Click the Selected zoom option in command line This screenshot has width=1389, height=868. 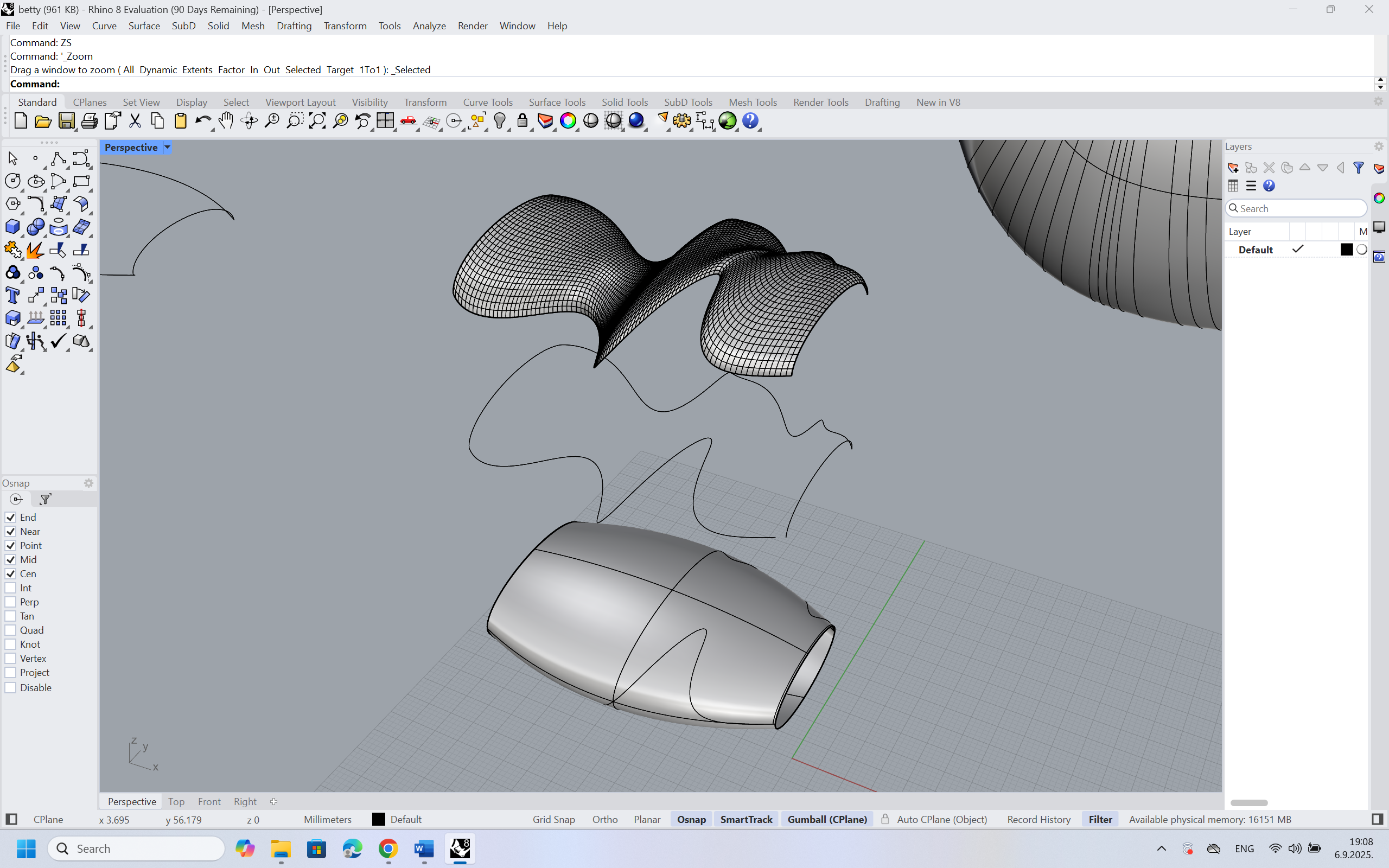(302, 69)
